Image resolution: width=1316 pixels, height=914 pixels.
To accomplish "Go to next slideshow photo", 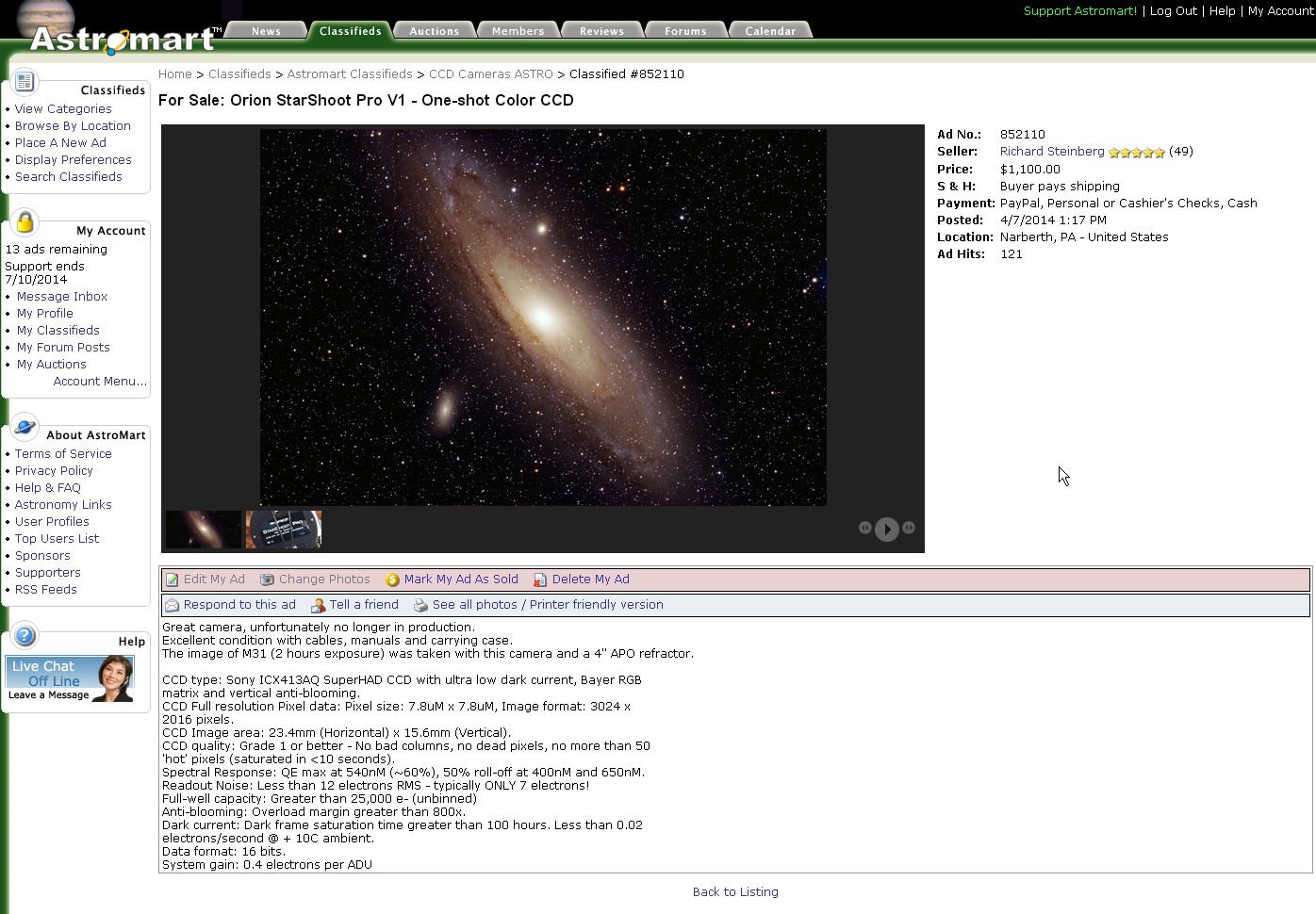I will 909,528.
